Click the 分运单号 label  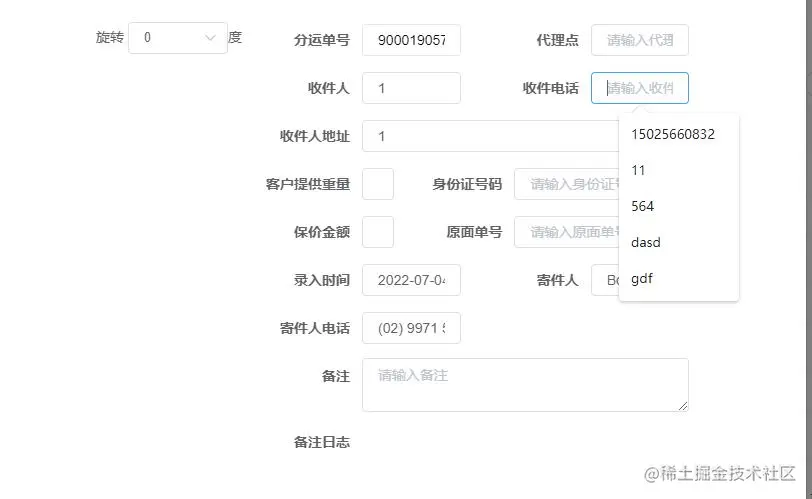tap(322, 40)
